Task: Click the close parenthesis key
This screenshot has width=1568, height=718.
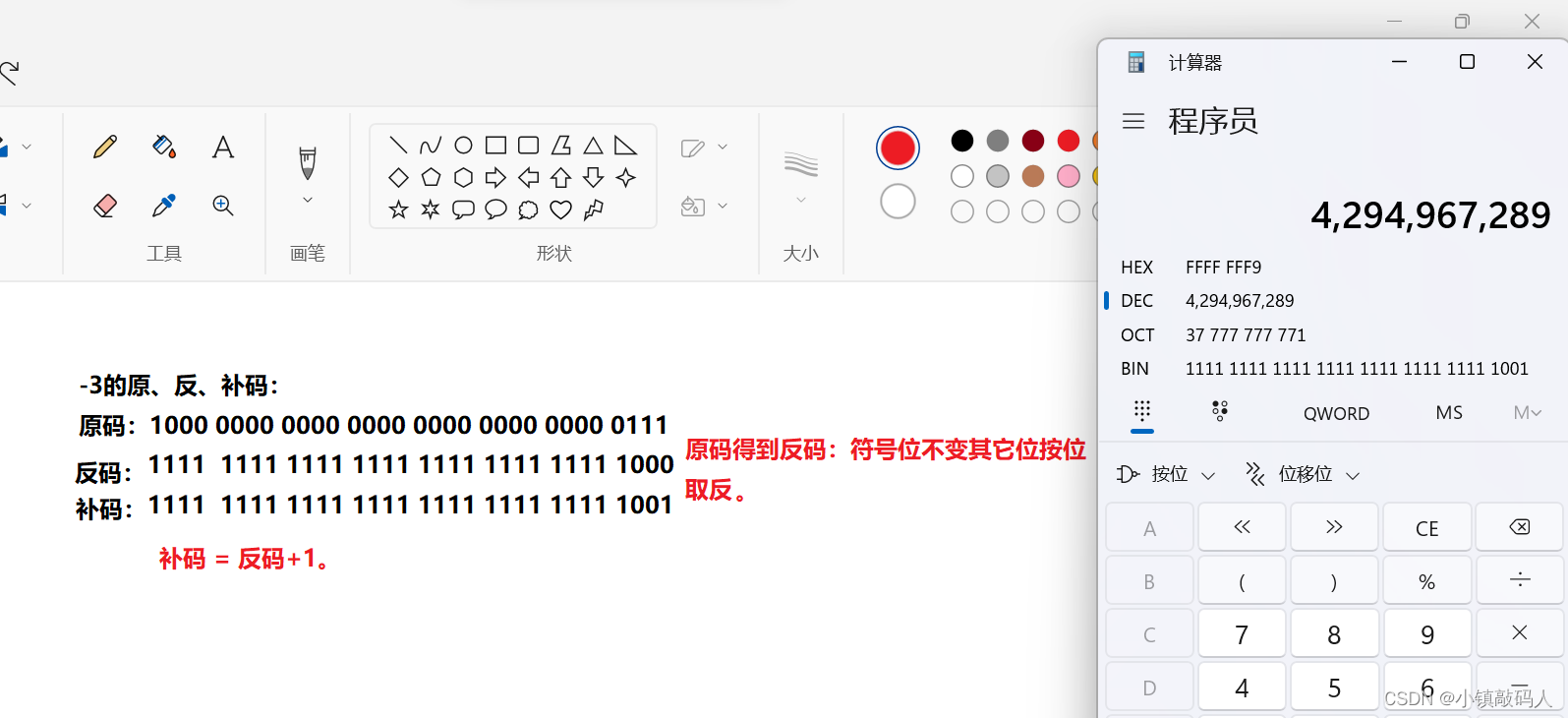Action: [x=1334, y=581]
